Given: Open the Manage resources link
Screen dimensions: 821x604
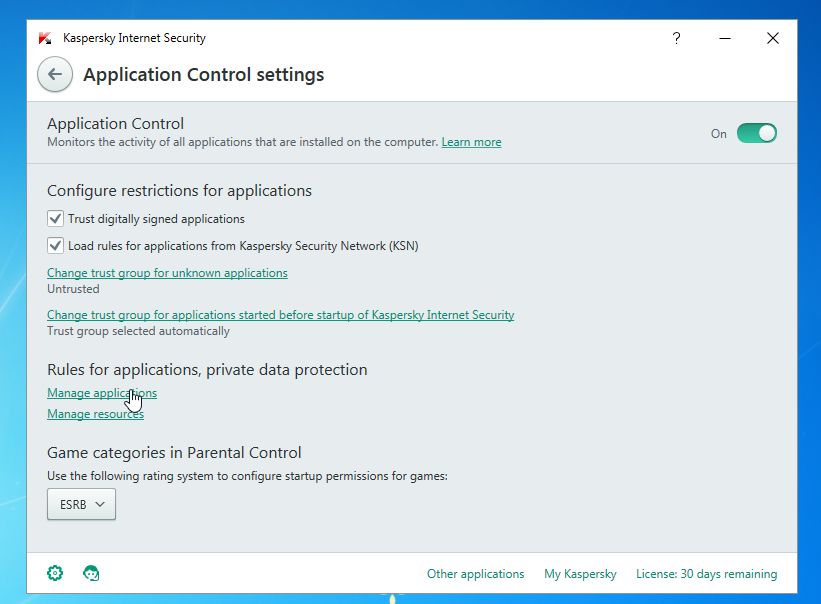Looking at the screenshot, I should 95,414.
